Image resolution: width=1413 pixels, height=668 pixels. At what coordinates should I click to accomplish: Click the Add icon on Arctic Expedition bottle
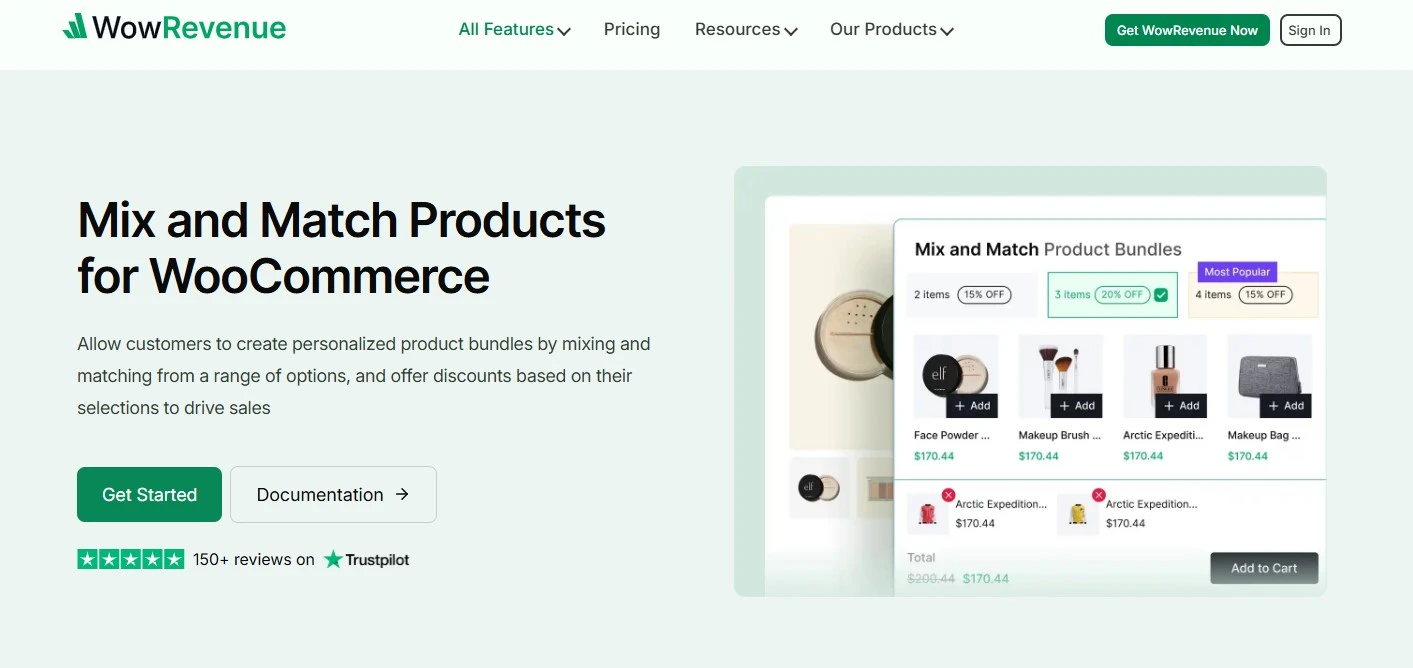1180,405
